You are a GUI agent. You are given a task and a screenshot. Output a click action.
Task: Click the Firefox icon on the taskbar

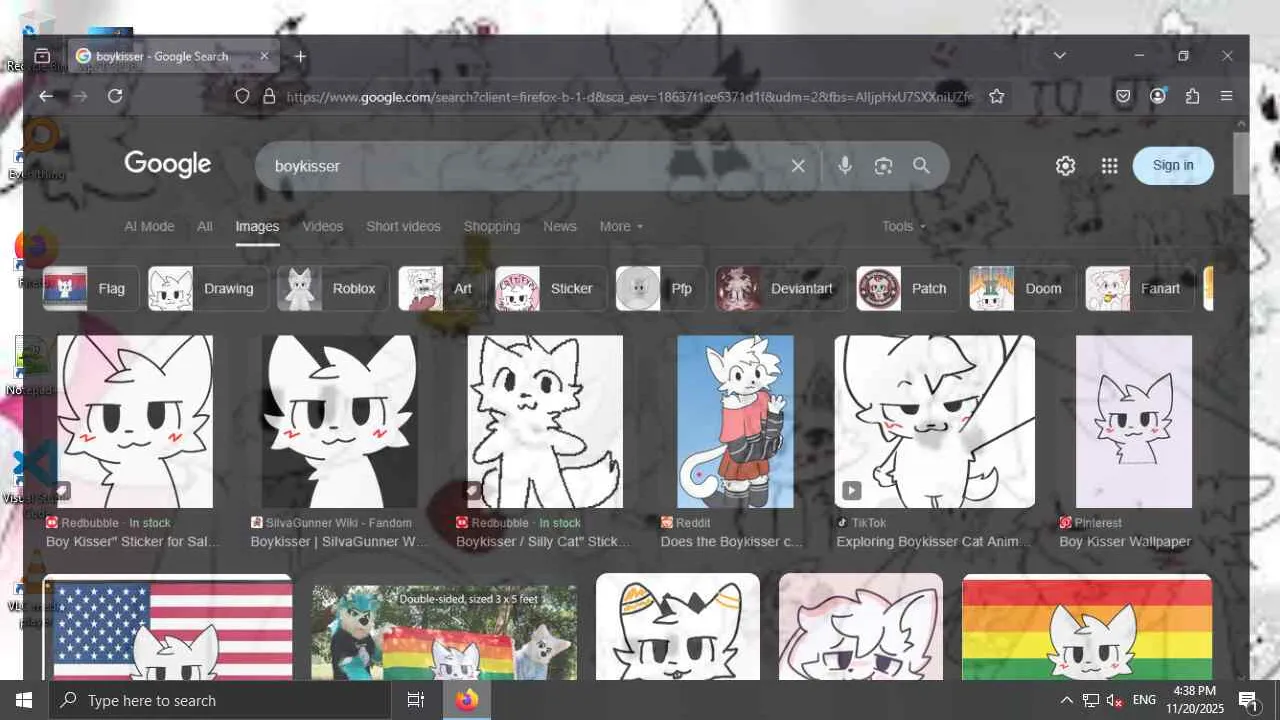tap(467, 700)
